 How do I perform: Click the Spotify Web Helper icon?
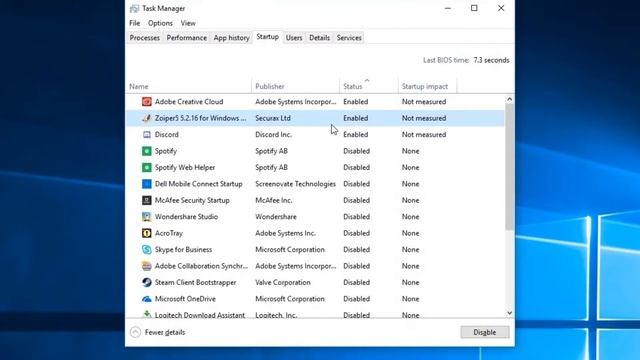pyautogui.click(x=147, y=167)
